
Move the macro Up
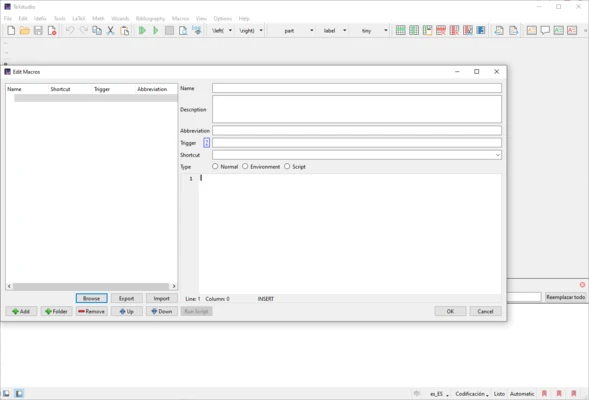(126, 311)
